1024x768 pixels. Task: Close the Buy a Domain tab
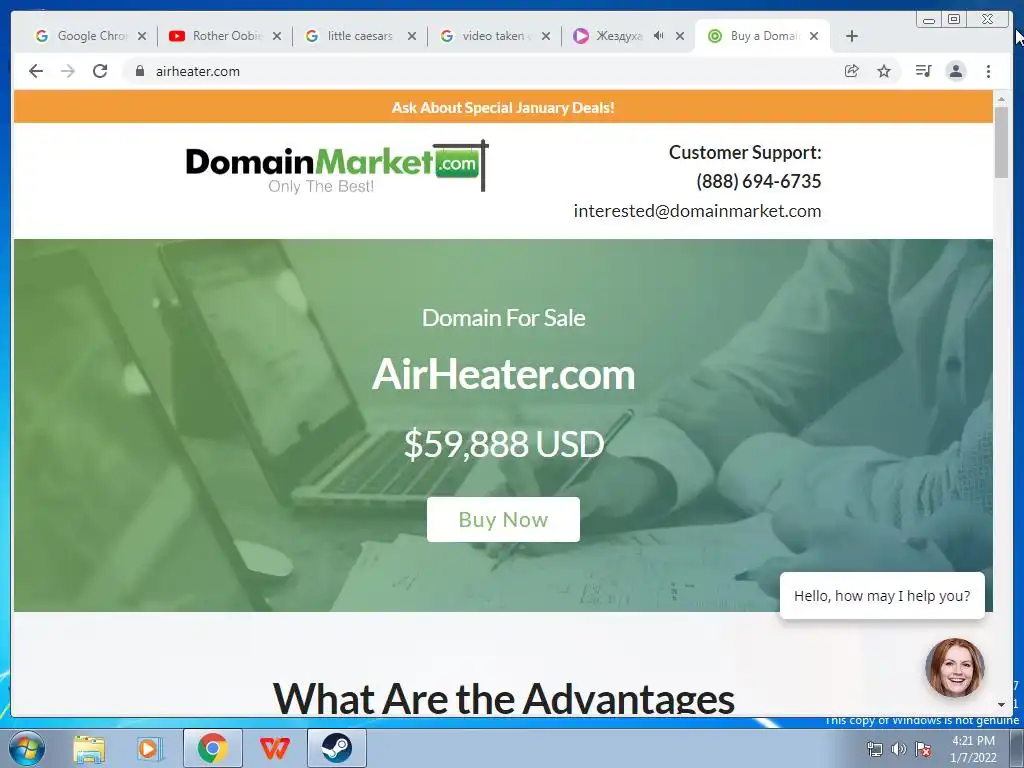(x=814, y=36)
